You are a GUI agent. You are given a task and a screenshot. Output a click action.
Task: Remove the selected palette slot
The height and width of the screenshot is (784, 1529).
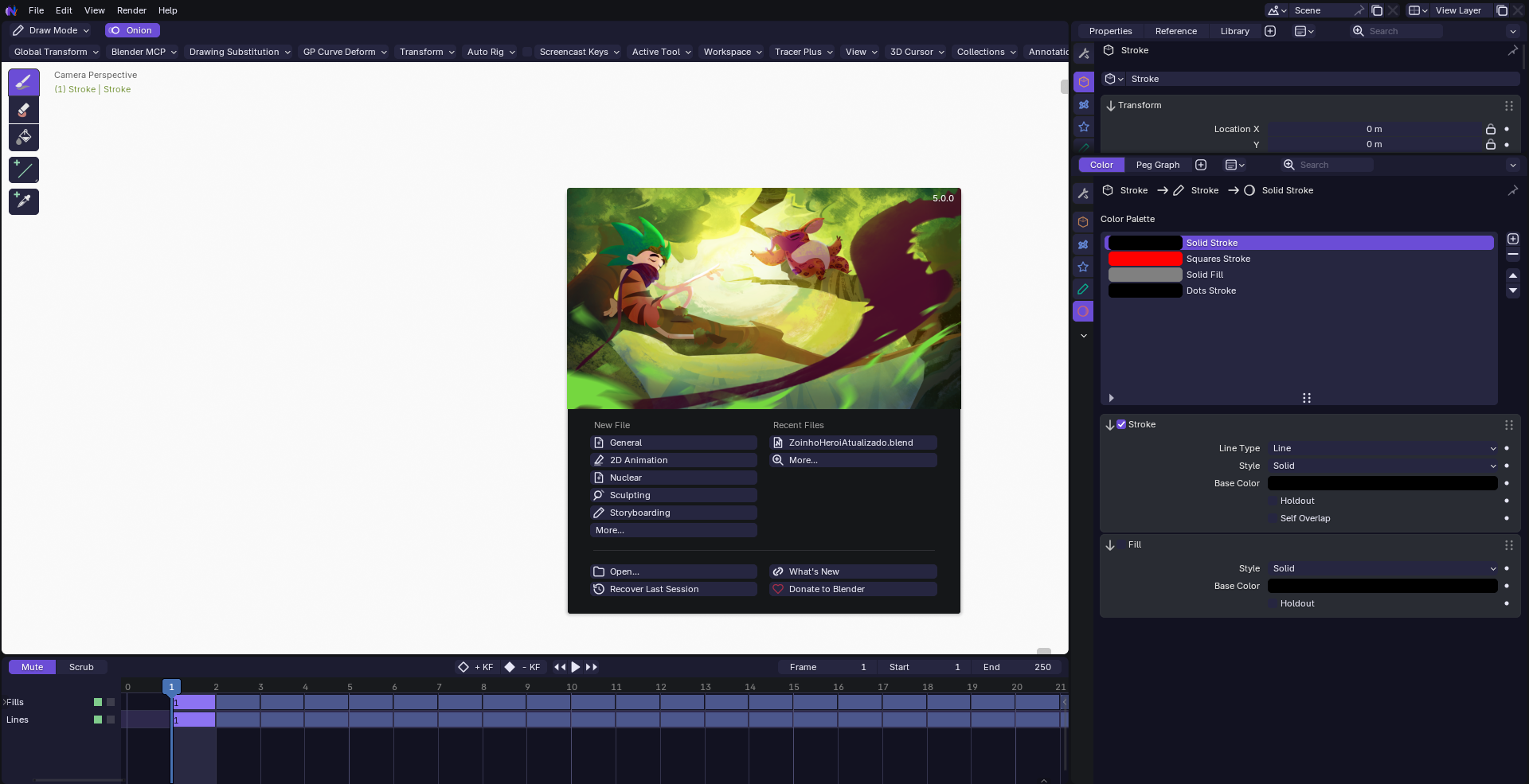click(1513, 255)
